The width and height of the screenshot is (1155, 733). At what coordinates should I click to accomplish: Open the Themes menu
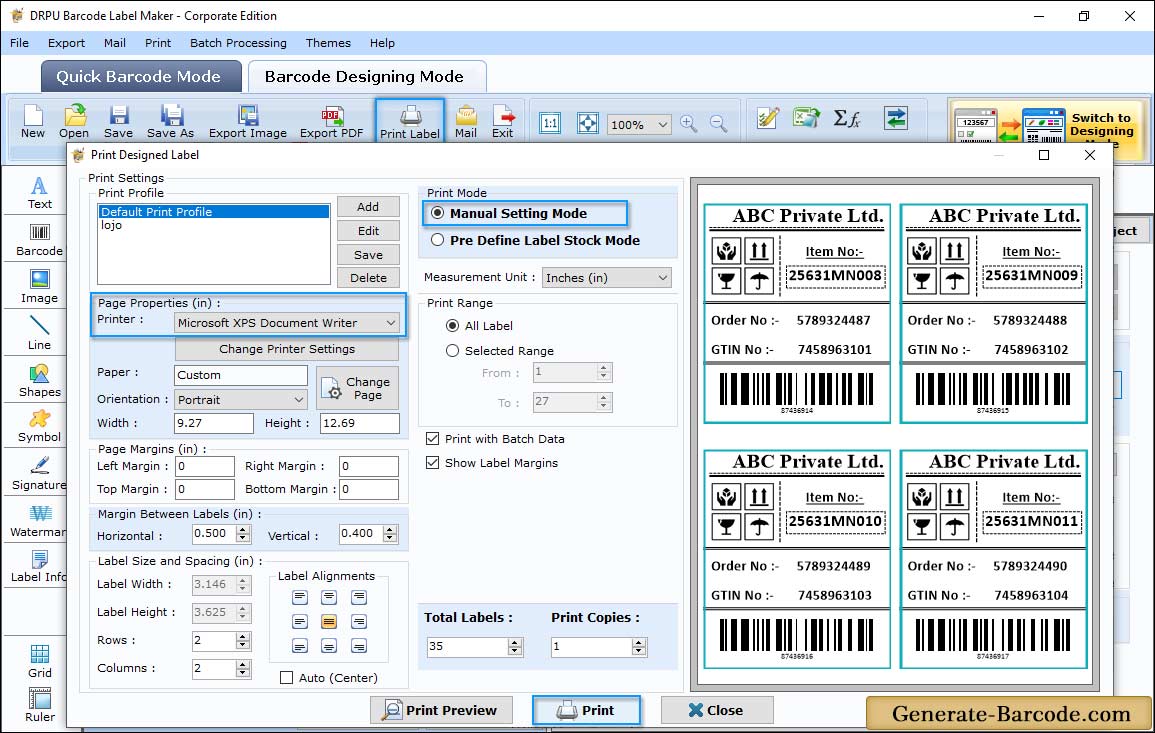tap(328, 43)
